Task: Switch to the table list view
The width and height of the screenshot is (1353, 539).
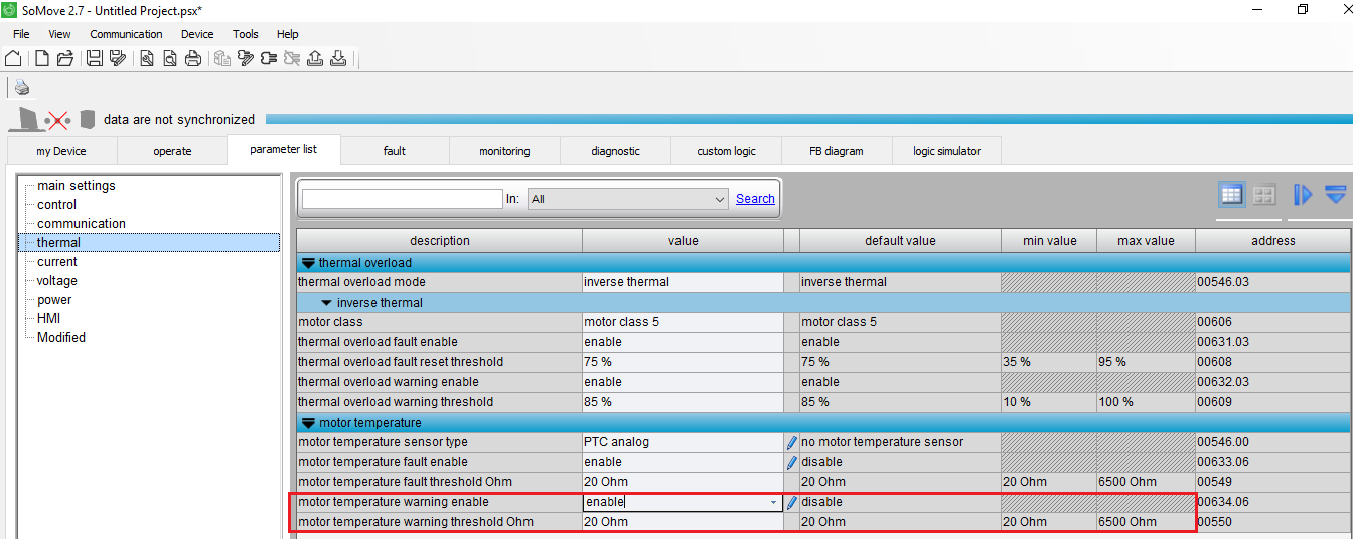Action: pyautogui.click(x=1232, y=195)
